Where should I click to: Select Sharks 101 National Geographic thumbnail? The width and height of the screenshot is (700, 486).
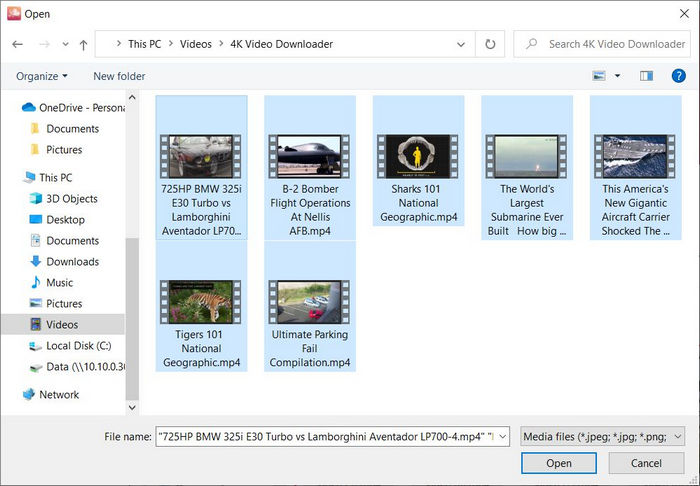[418, 156]
